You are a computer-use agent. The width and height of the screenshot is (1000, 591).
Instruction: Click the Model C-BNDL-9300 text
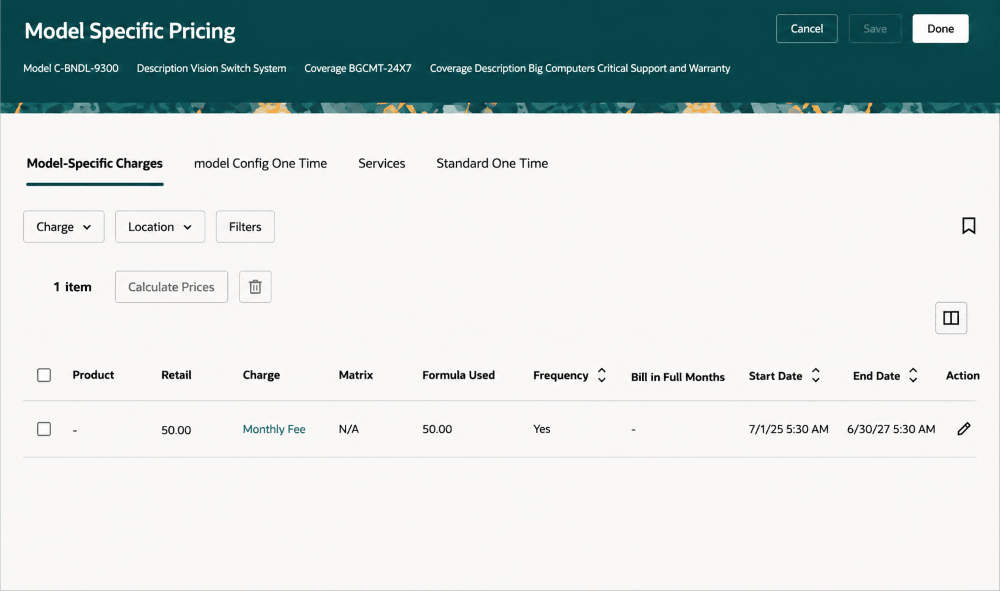[71, 68]
